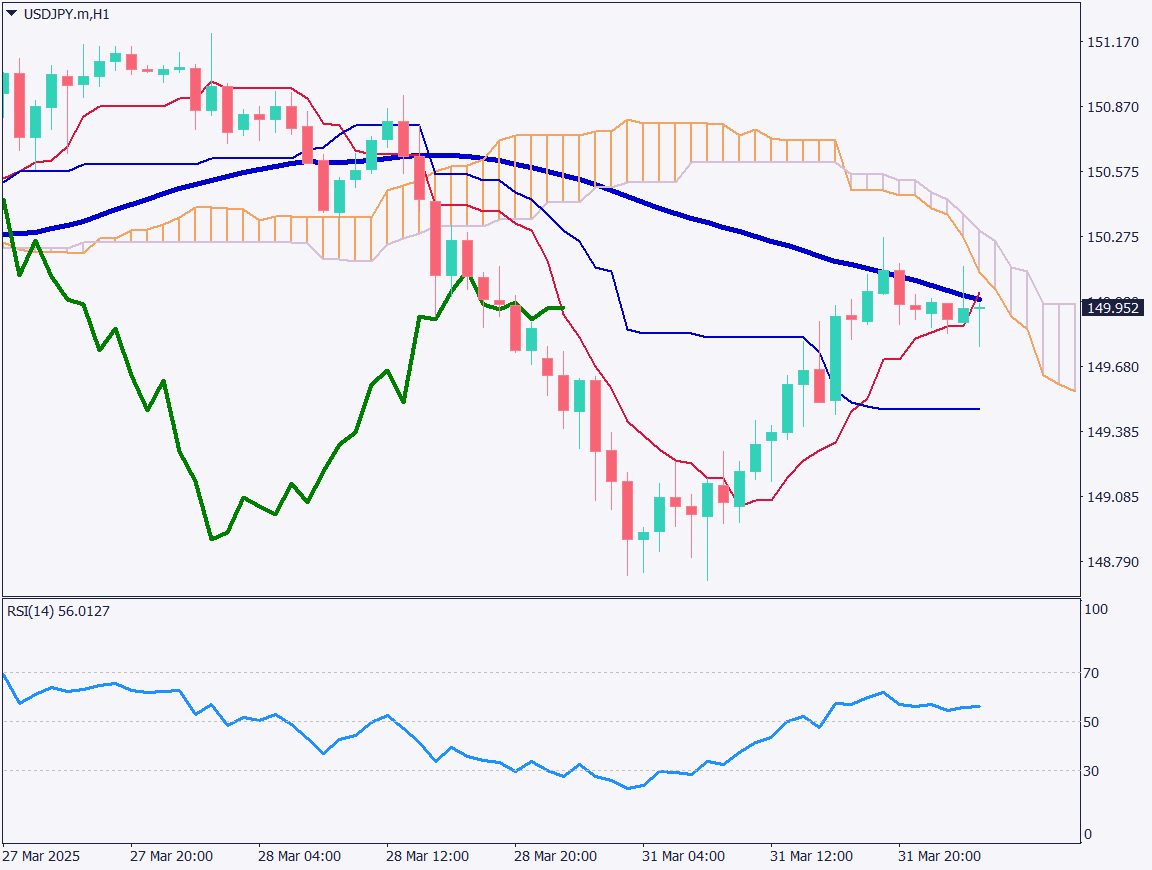Select the 31 Mar 04:00 time marker
The height and width of the screenshot is (870, 1152).
[x=684, y=857]
